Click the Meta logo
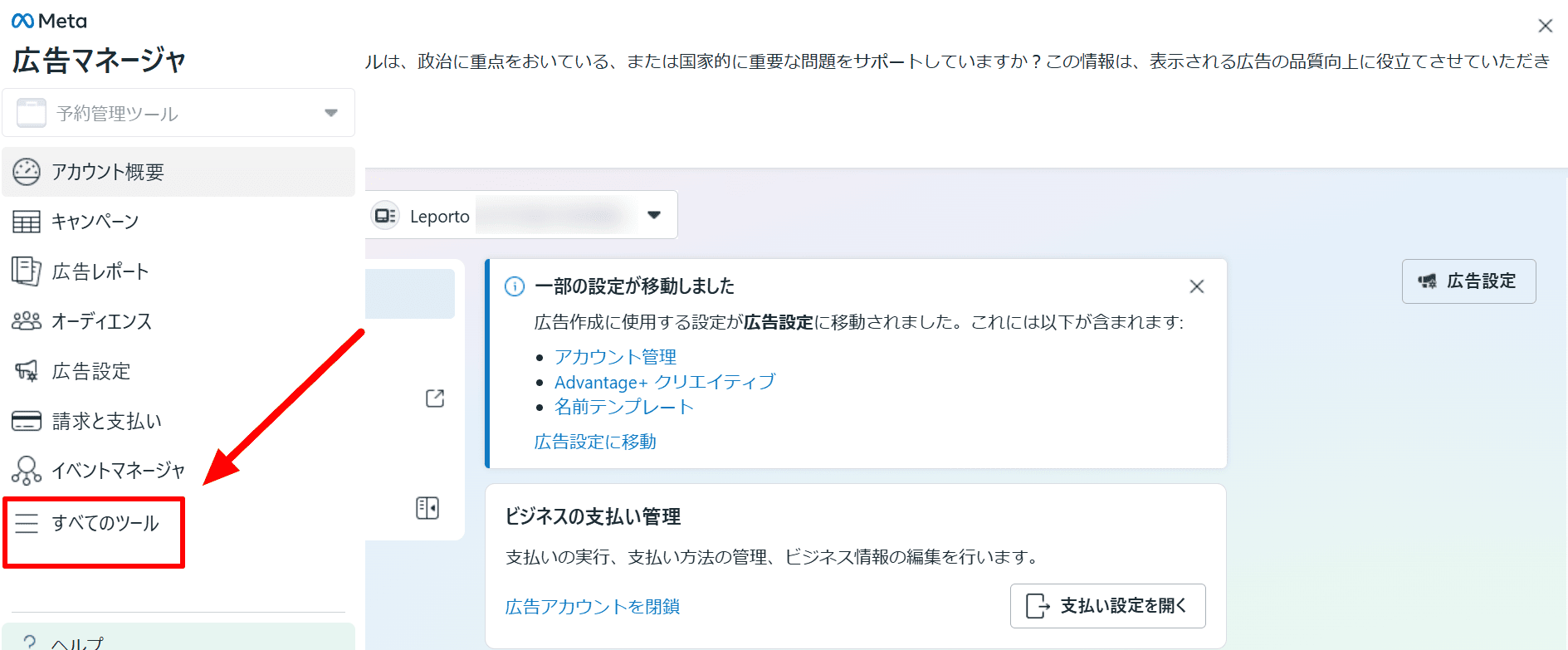The image size is (1568, 650). 49,21
